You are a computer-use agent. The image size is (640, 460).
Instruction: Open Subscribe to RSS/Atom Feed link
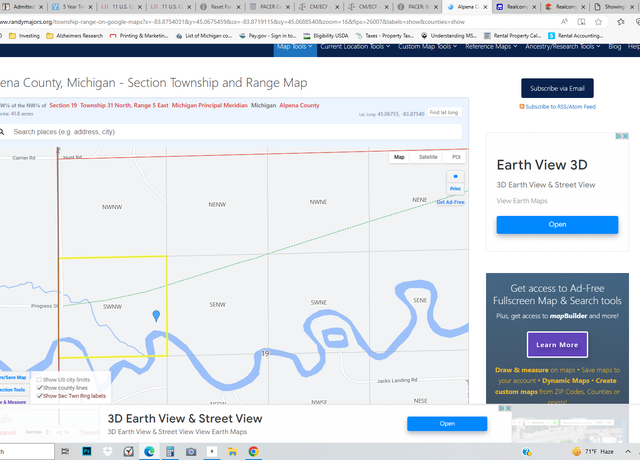click(560, 107)
